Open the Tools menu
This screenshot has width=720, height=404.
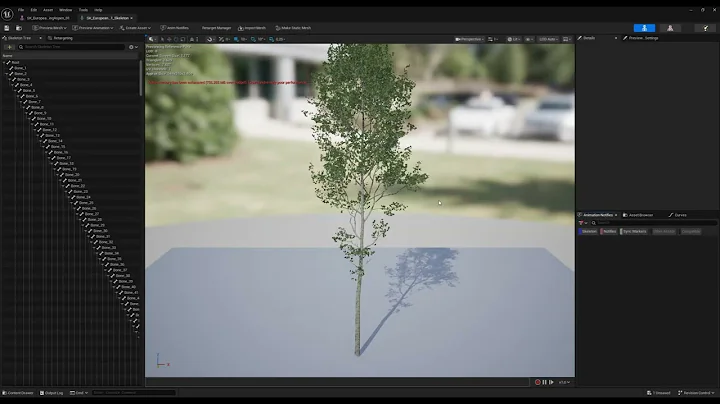point(83,10)
